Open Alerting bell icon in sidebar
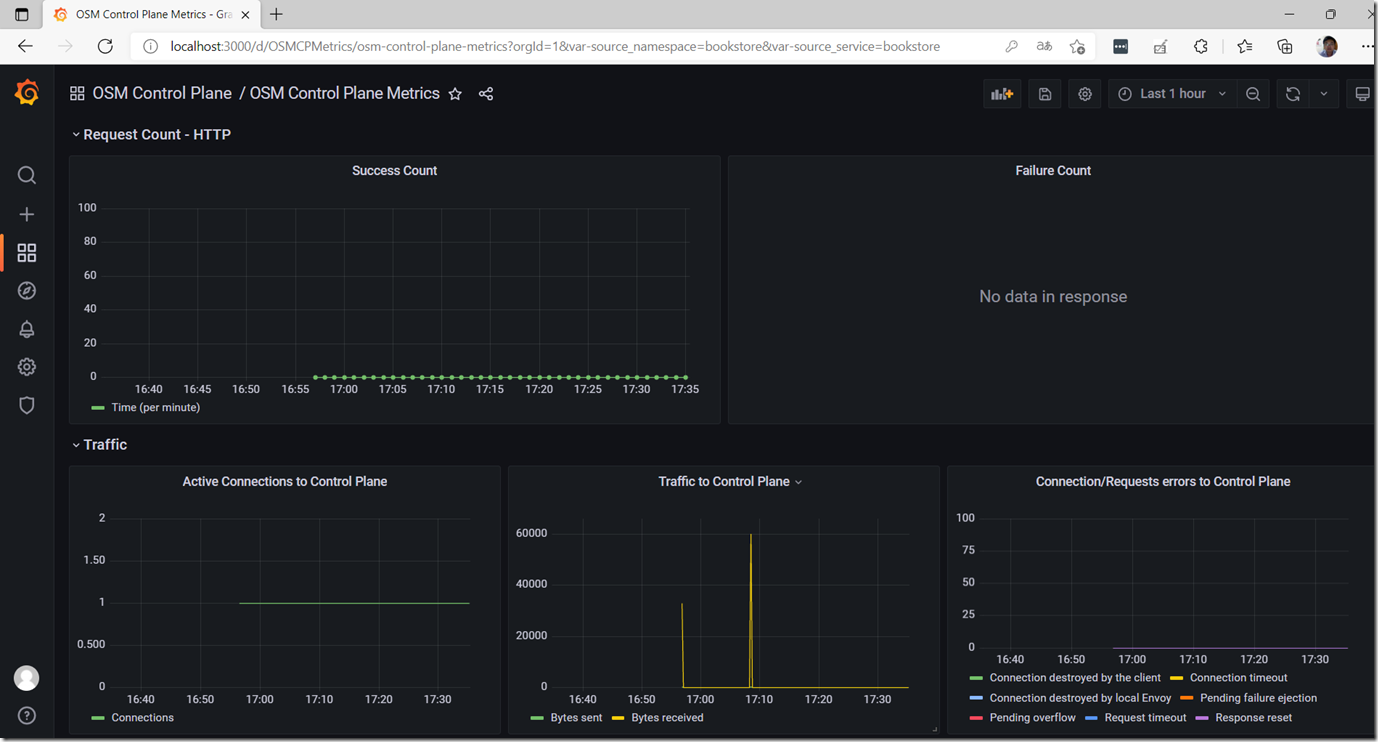Screen dimensions: 1378x742 click(x=27, y=329)
